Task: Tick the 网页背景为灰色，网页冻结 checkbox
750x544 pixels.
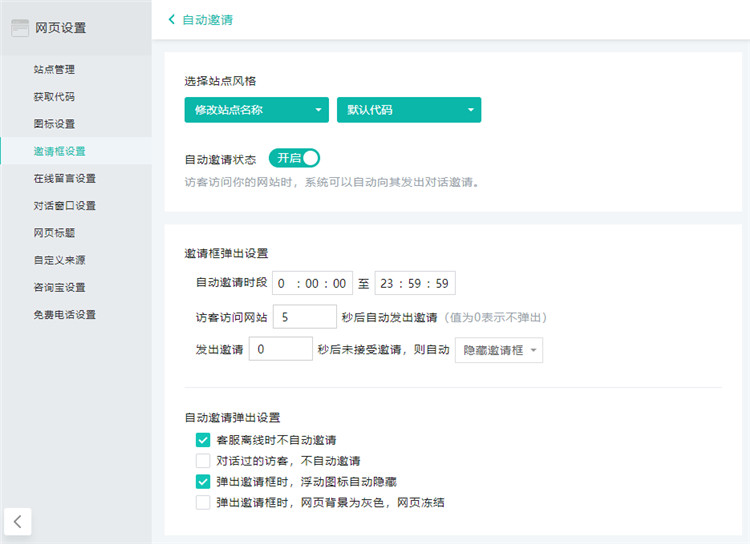Action: coord(203,502)
